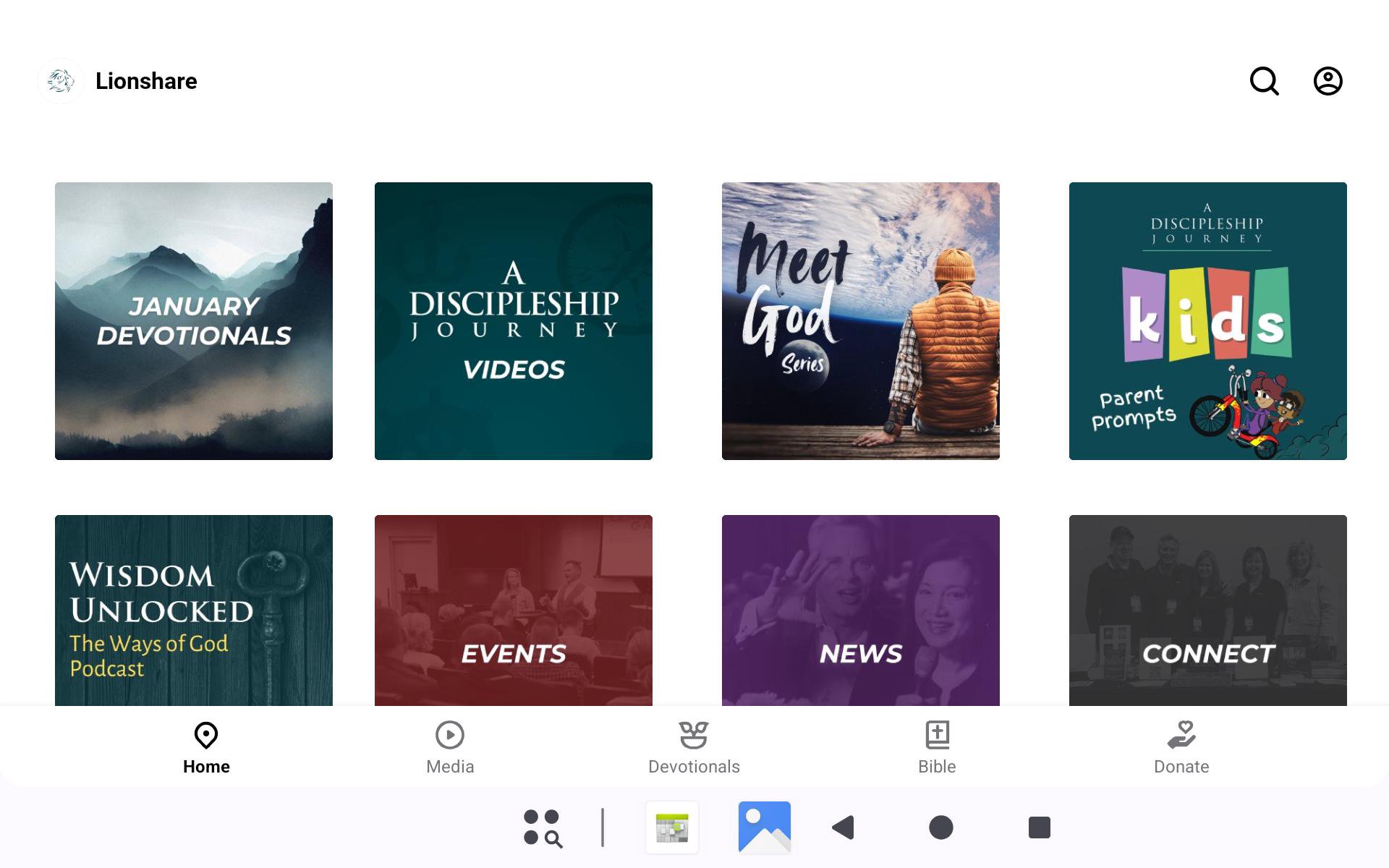The image size is (1389, 868).
Task: Go to the Donate tab
Action: (1181, 747)
